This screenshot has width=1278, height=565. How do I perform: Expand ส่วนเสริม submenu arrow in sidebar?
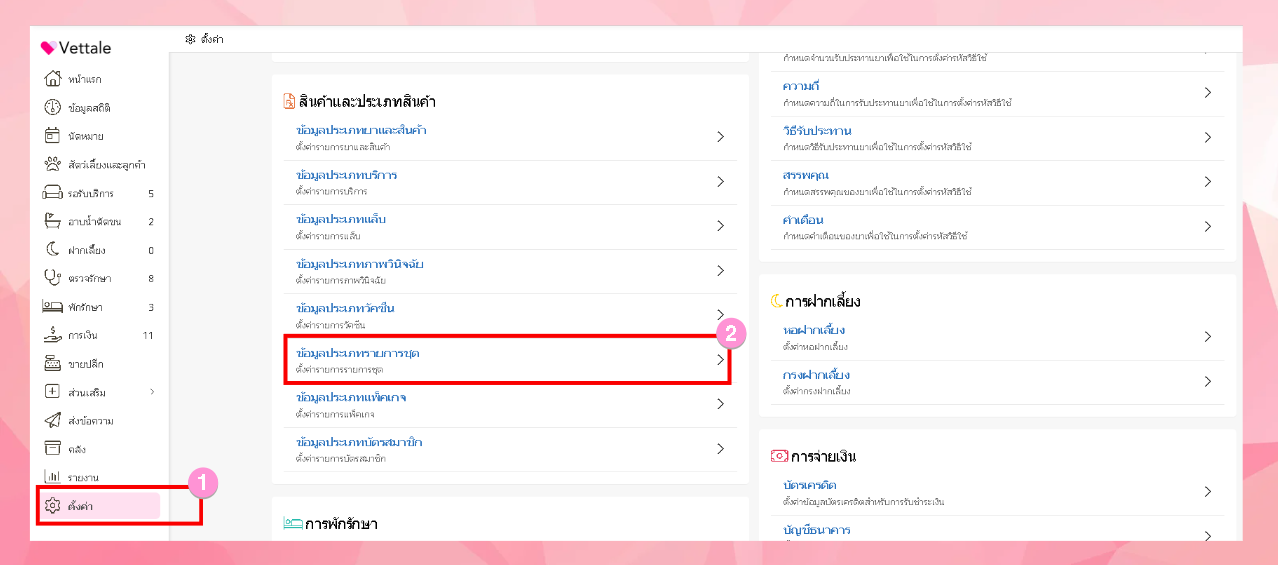click(x=152, y=392)
